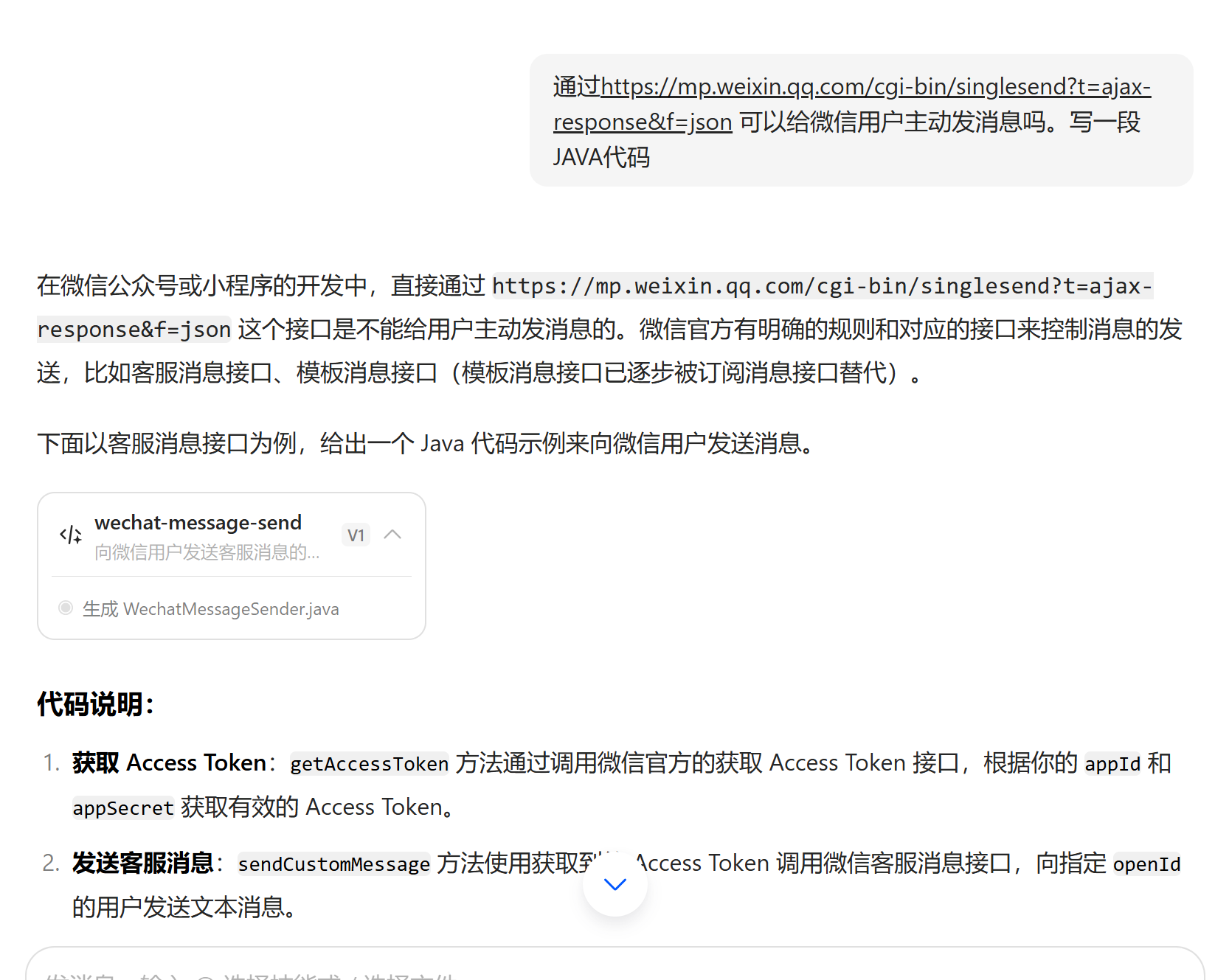Click the 代码说明 heading
Screen dimensions: 1215x980
pyautogui.click(x=96, y=704)
